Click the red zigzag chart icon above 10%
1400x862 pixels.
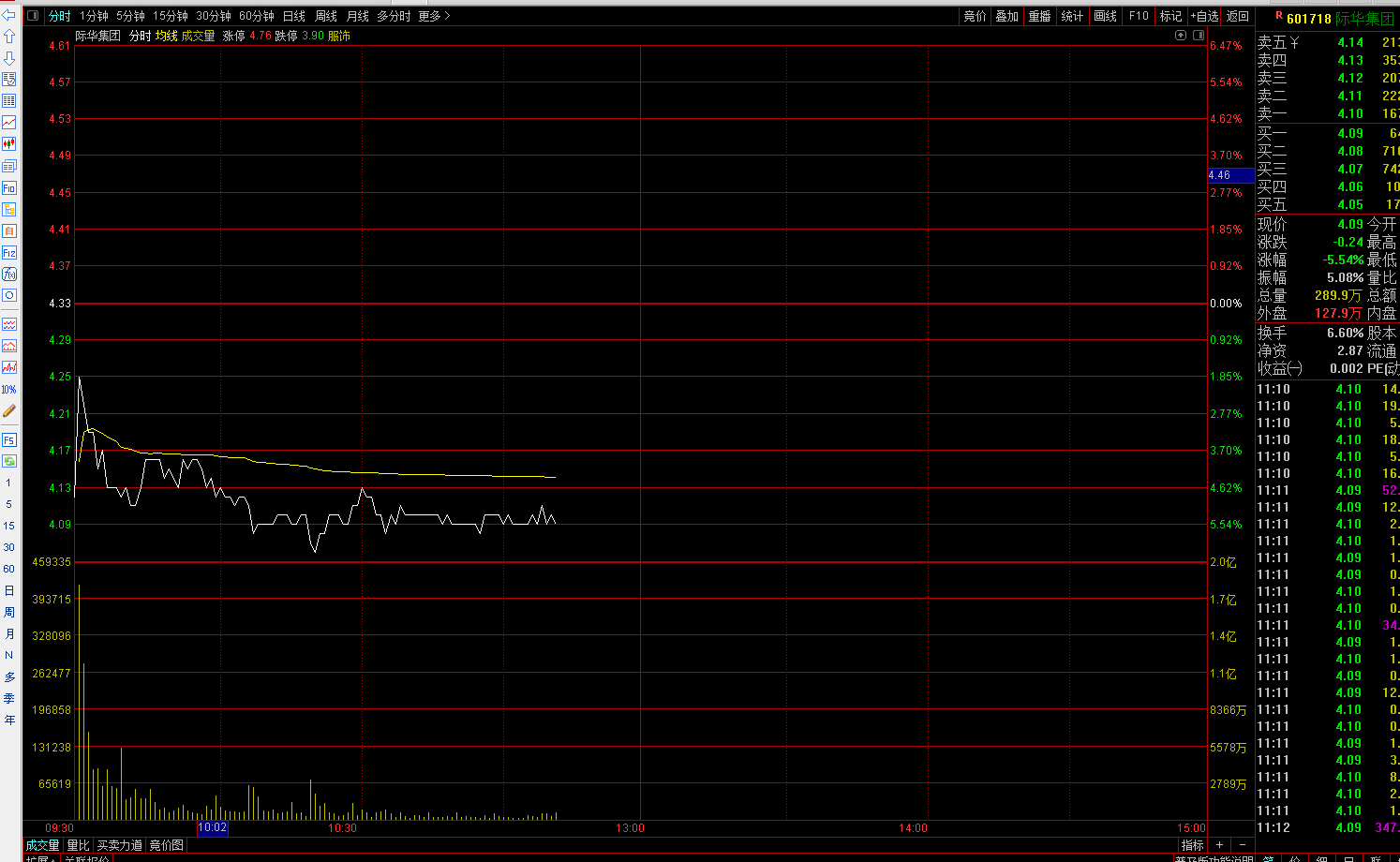[8, 367]
